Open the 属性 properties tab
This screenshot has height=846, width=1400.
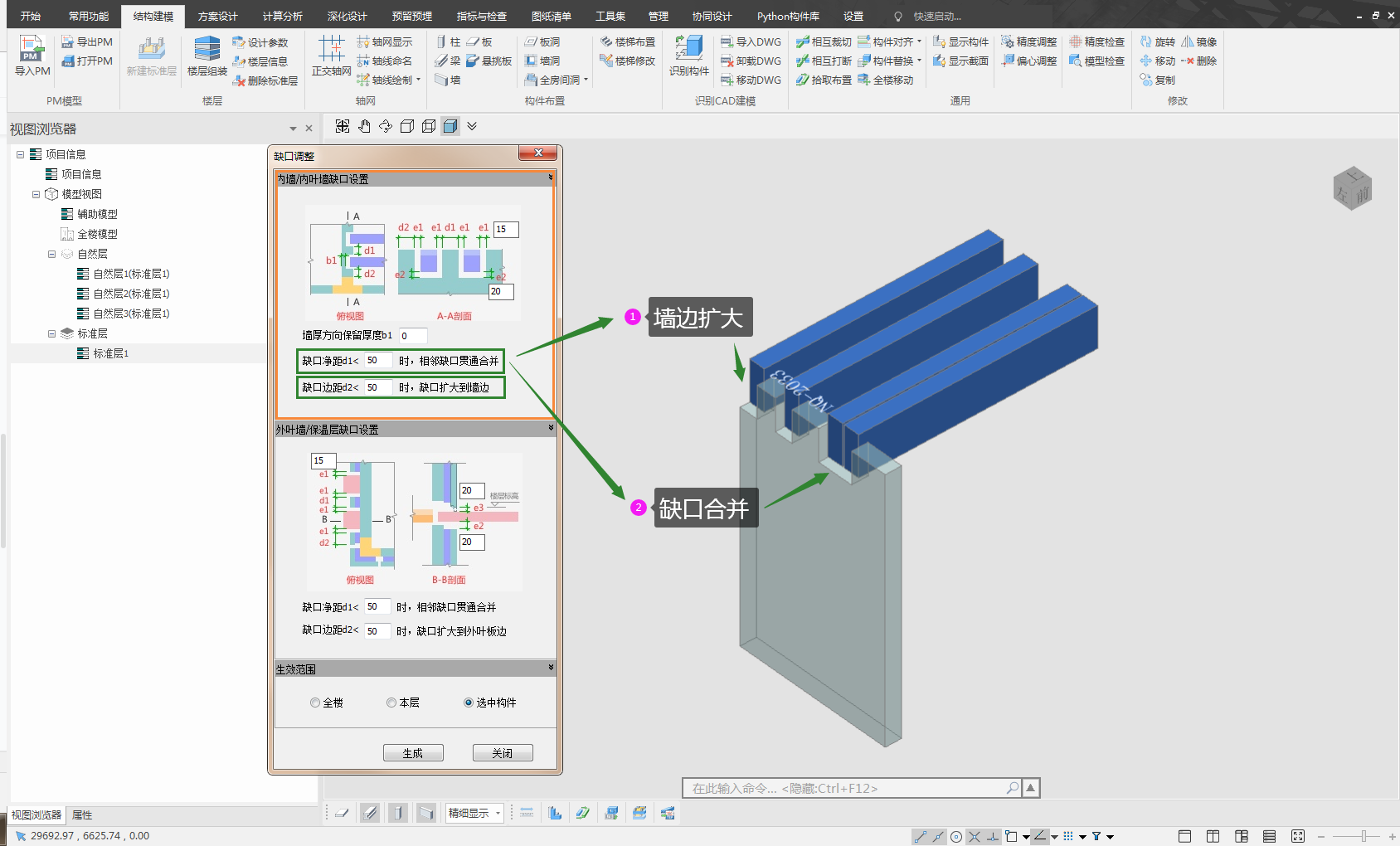pos(82,815)
